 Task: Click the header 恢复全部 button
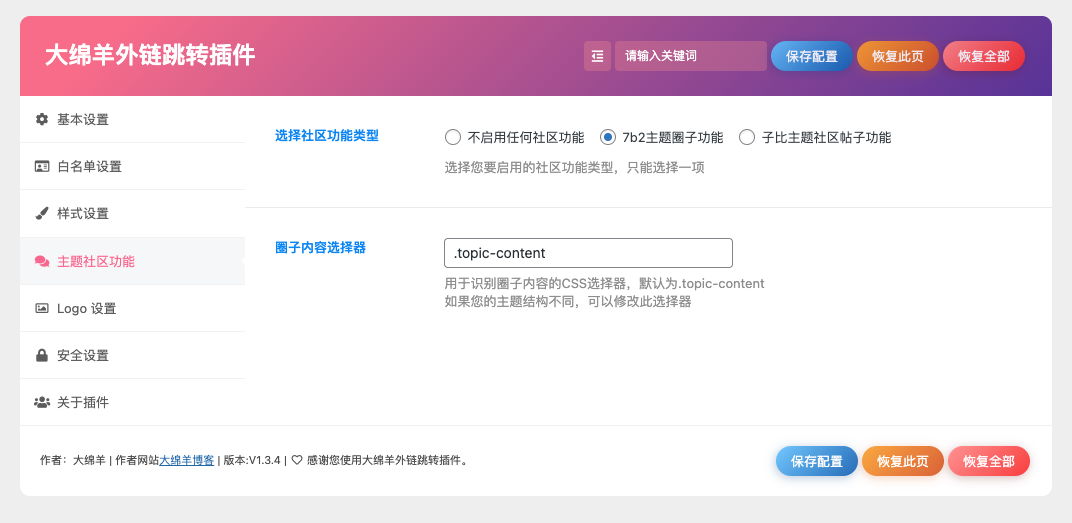[984, 56]
